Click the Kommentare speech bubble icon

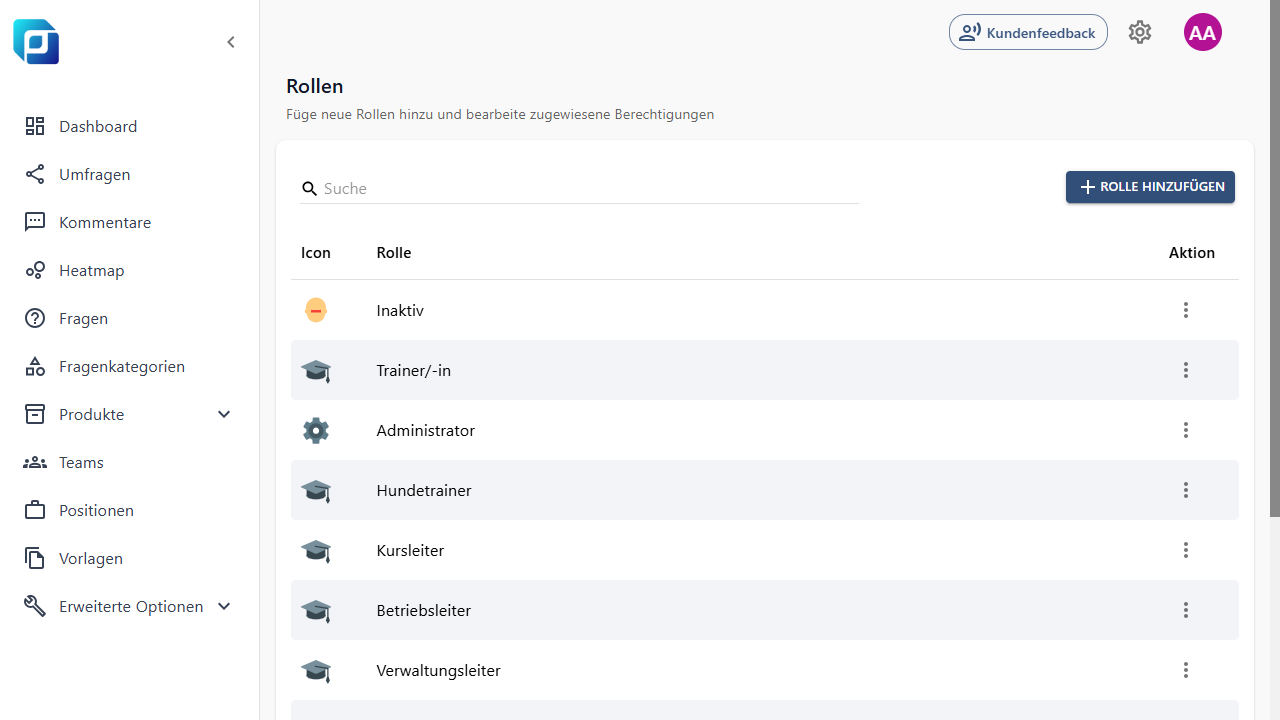35,222
